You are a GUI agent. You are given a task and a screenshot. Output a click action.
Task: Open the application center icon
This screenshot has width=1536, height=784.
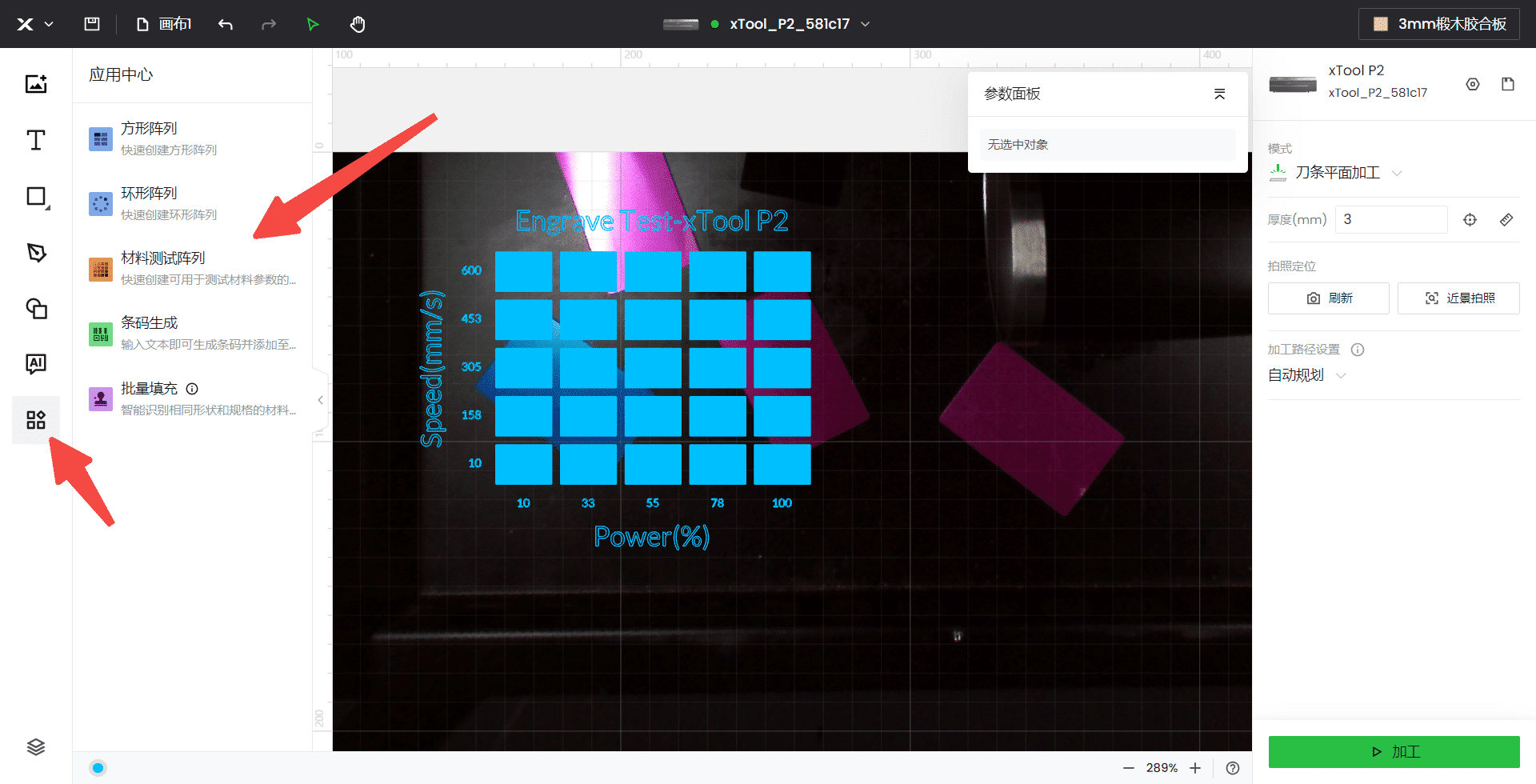[36, 420]
